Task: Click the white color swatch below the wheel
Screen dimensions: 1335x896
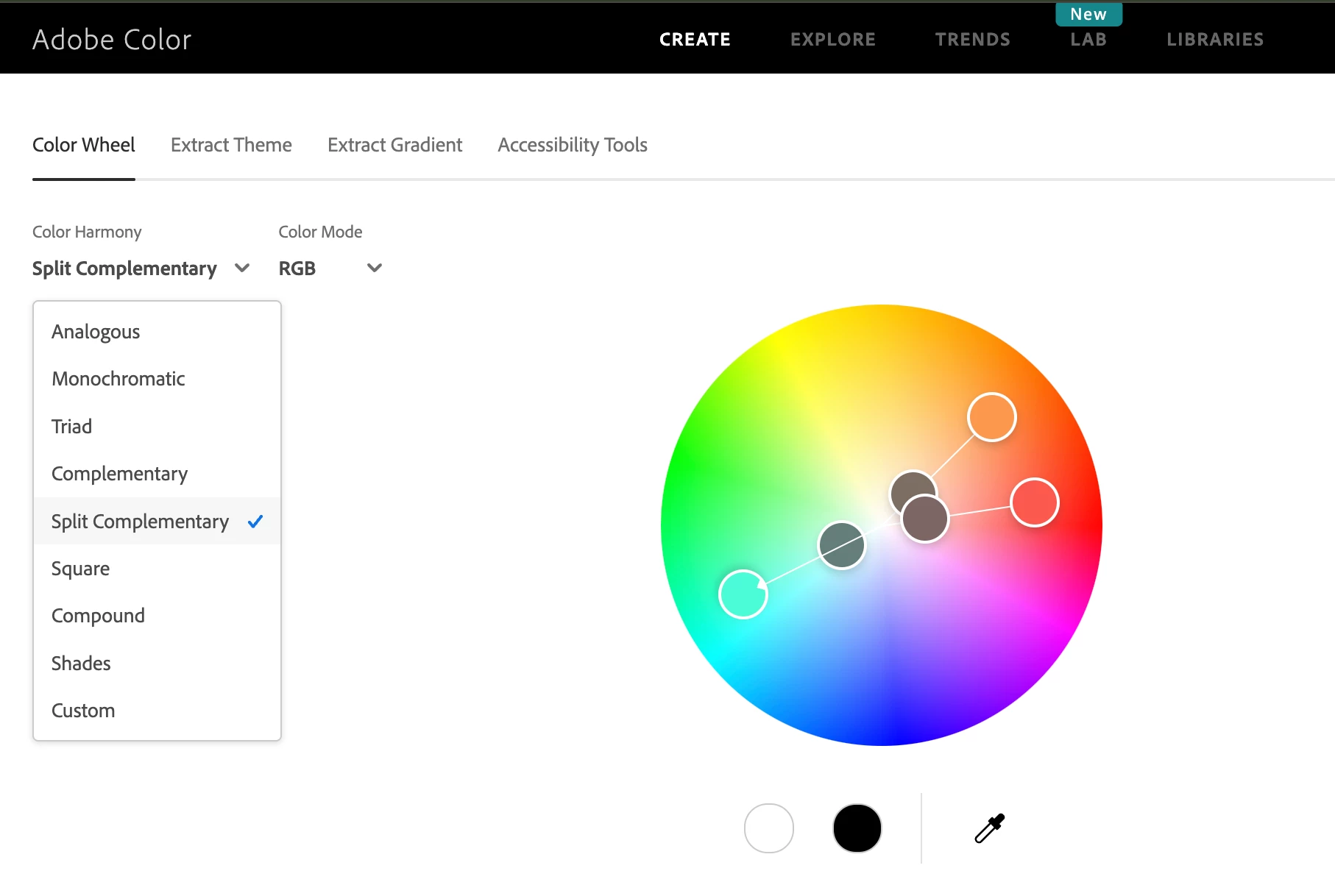Action: pos(769,828)
